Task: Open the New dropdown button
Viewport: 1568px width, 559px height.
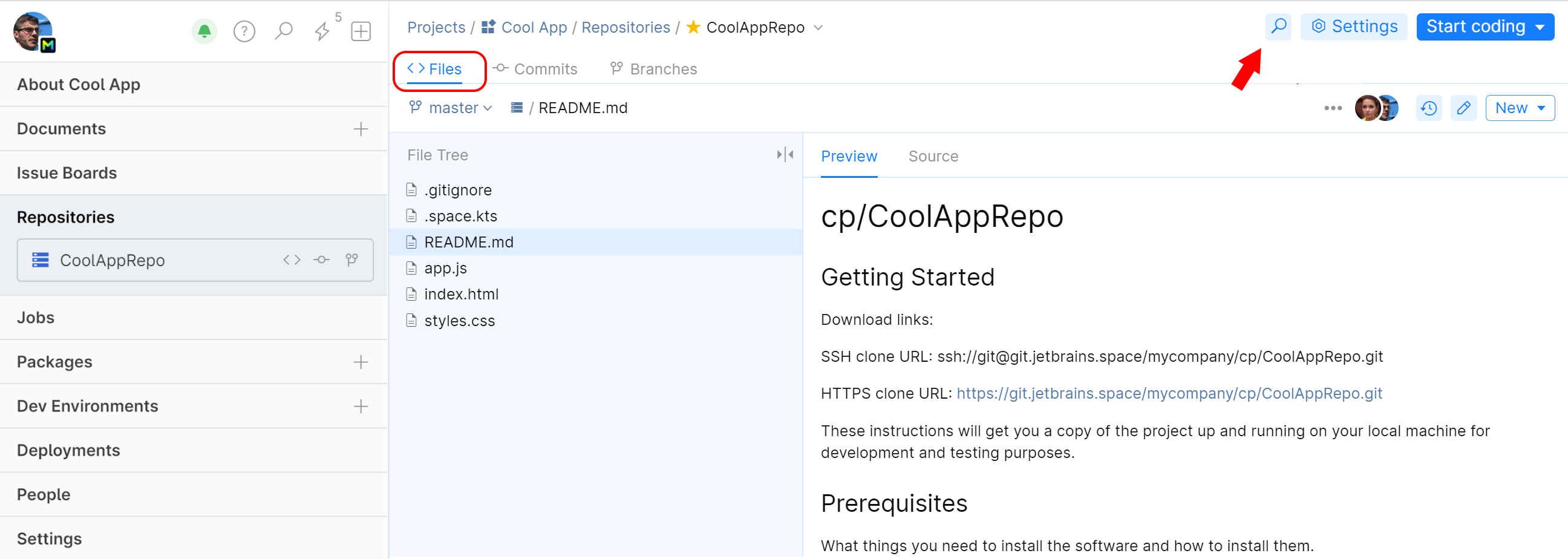Action: (x=1520, y=108)
